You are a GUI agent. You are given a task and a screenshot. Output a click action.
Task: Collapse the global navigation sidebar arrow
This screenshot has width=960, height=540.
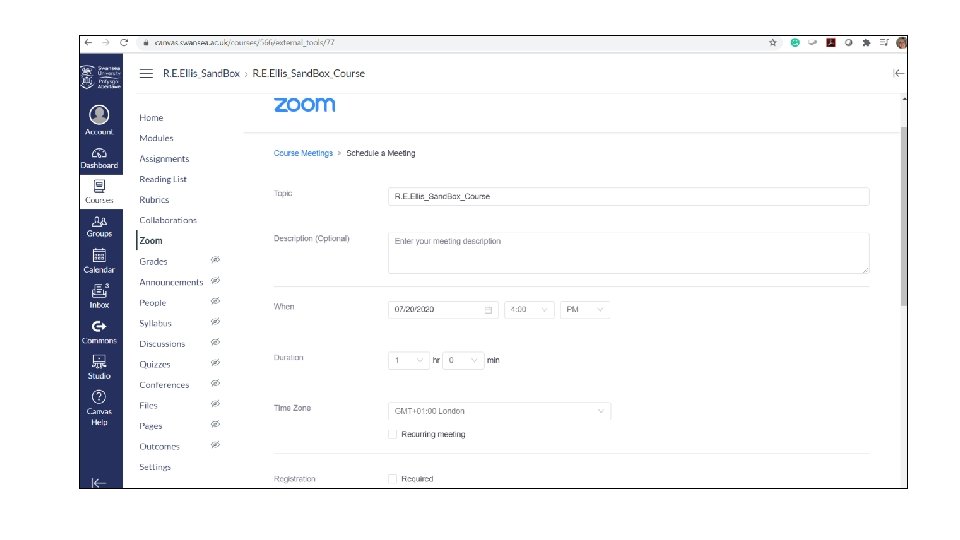(99, 482)
